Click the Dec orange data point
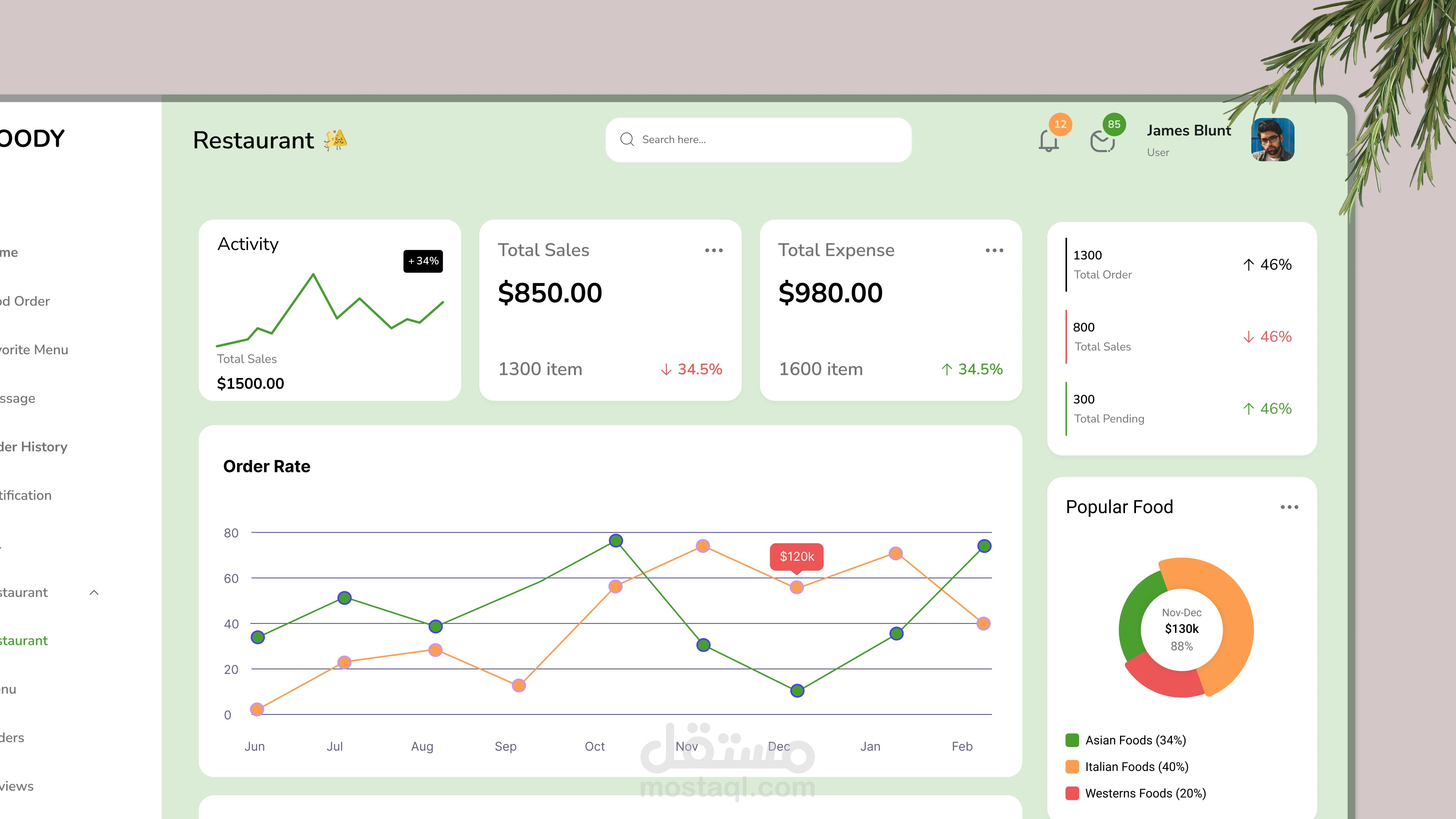Screen dimensions: 1456x819 796,587
